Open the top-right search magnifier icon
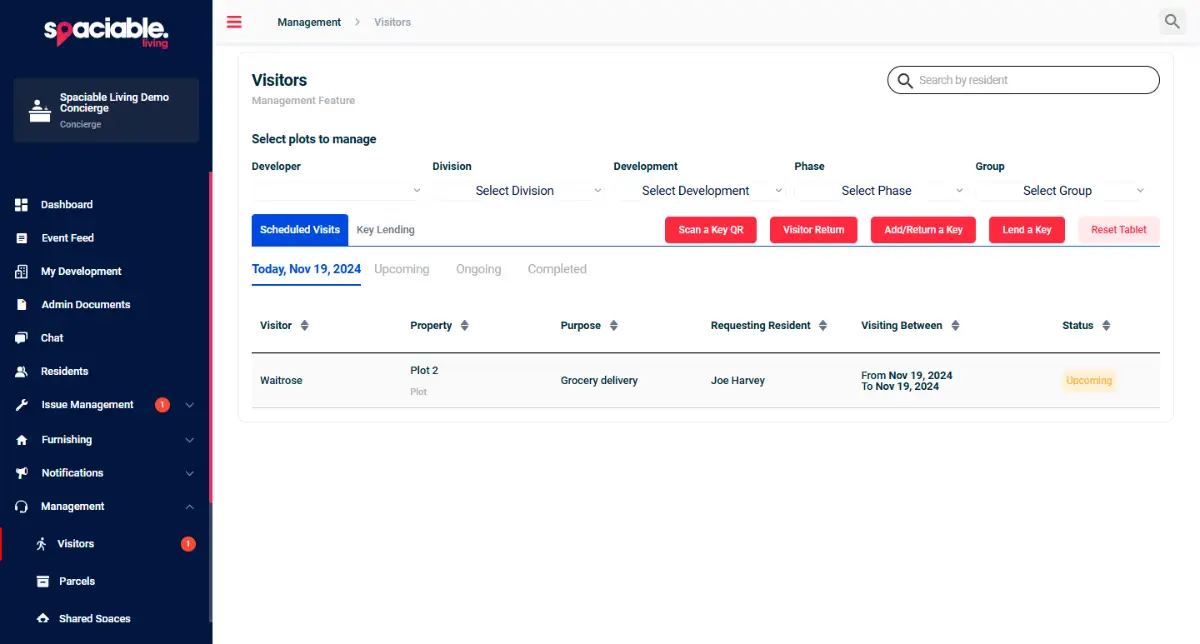This screenshot has width=1200, height=644. 1171,21
